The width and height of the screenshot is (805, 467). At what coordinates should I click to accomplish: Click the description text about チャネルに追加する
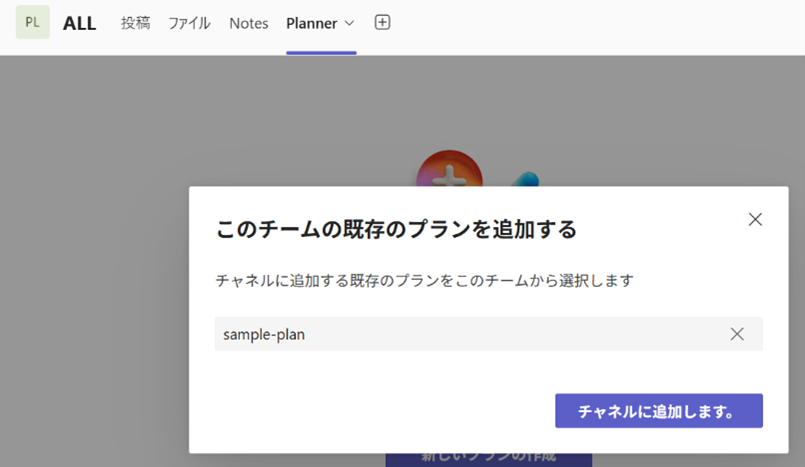pyautogui.click(x=424, y=281)
